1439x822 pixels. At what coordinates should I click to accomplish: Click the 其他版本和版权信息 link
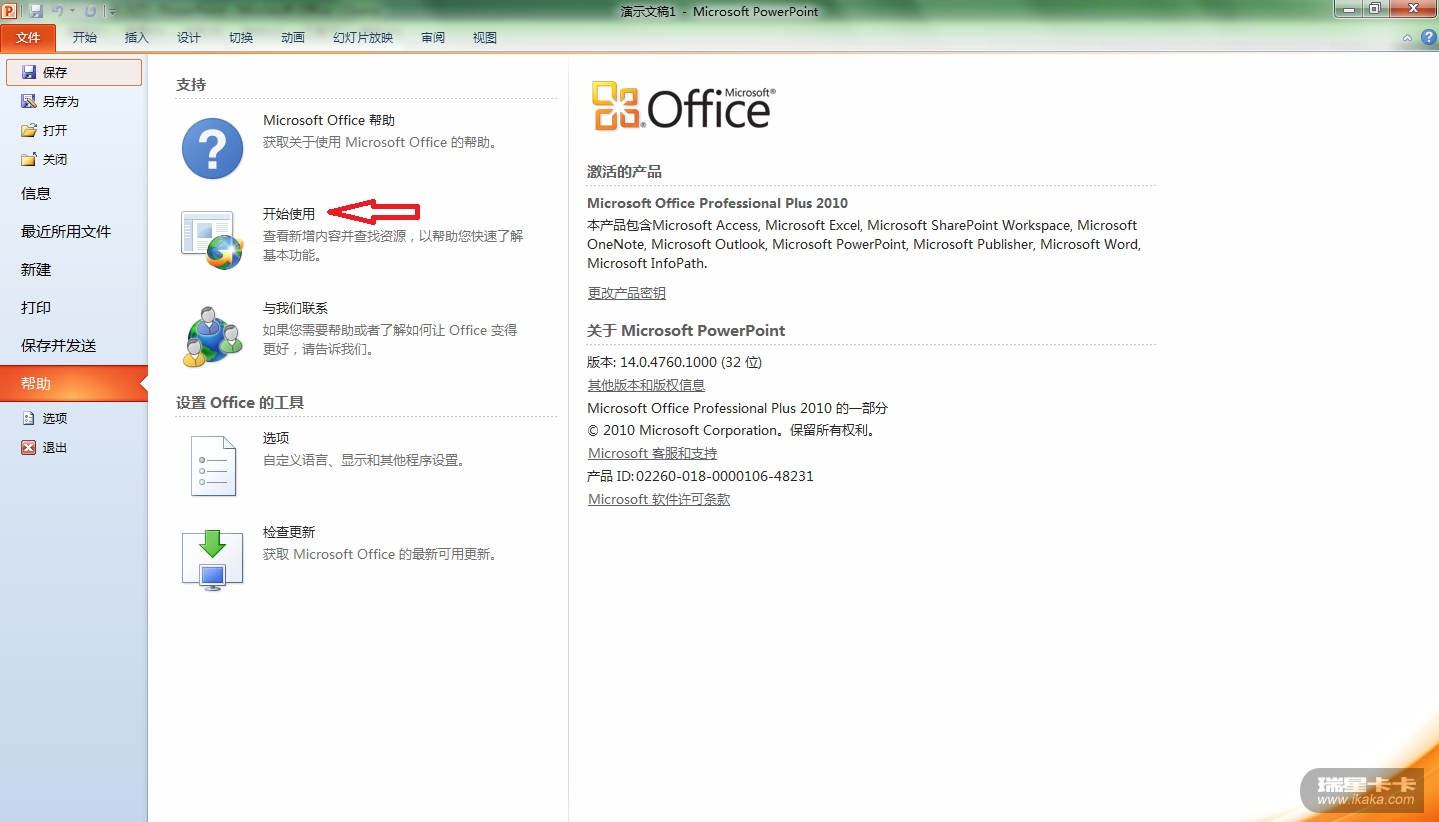[646, 385]
